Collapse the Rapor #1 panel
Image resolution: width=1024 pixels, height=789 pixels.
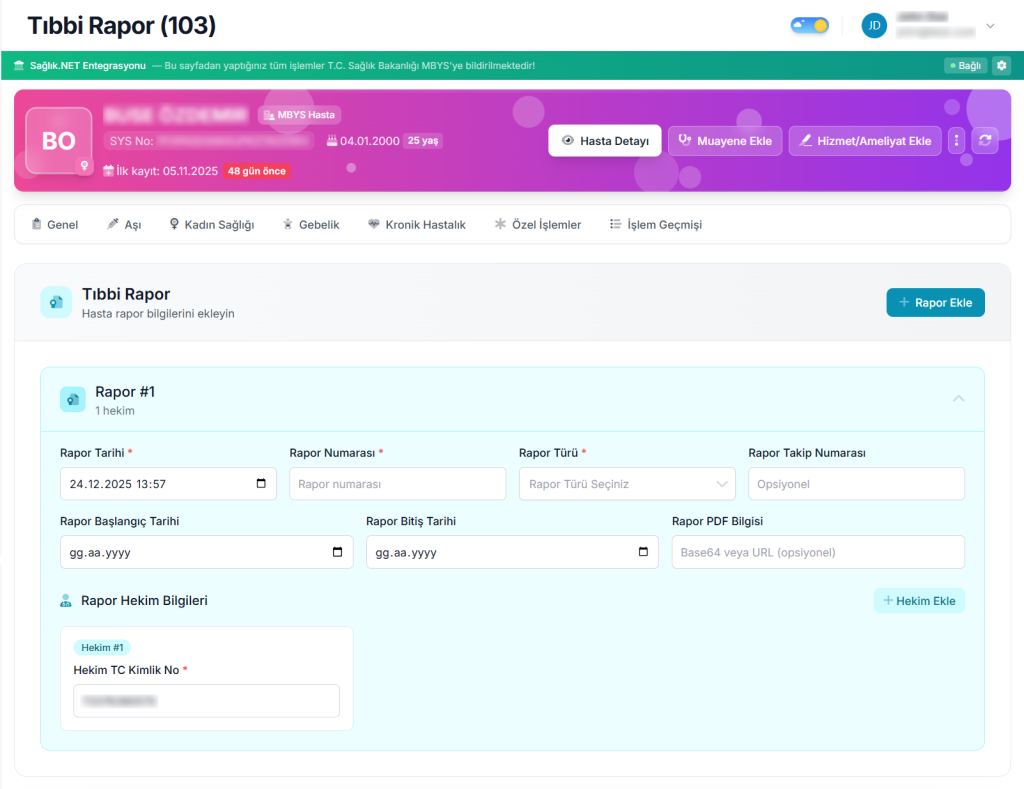coord(958,398)
